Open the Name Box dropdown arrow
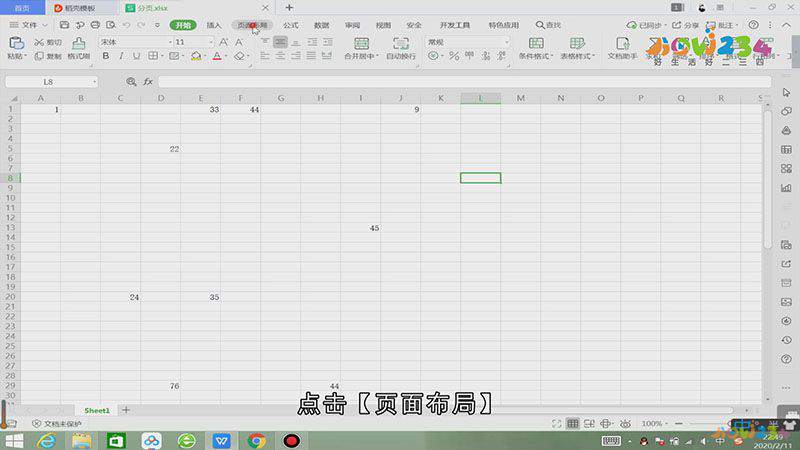Viewport: 800px width, 450px height. point(94,82)
